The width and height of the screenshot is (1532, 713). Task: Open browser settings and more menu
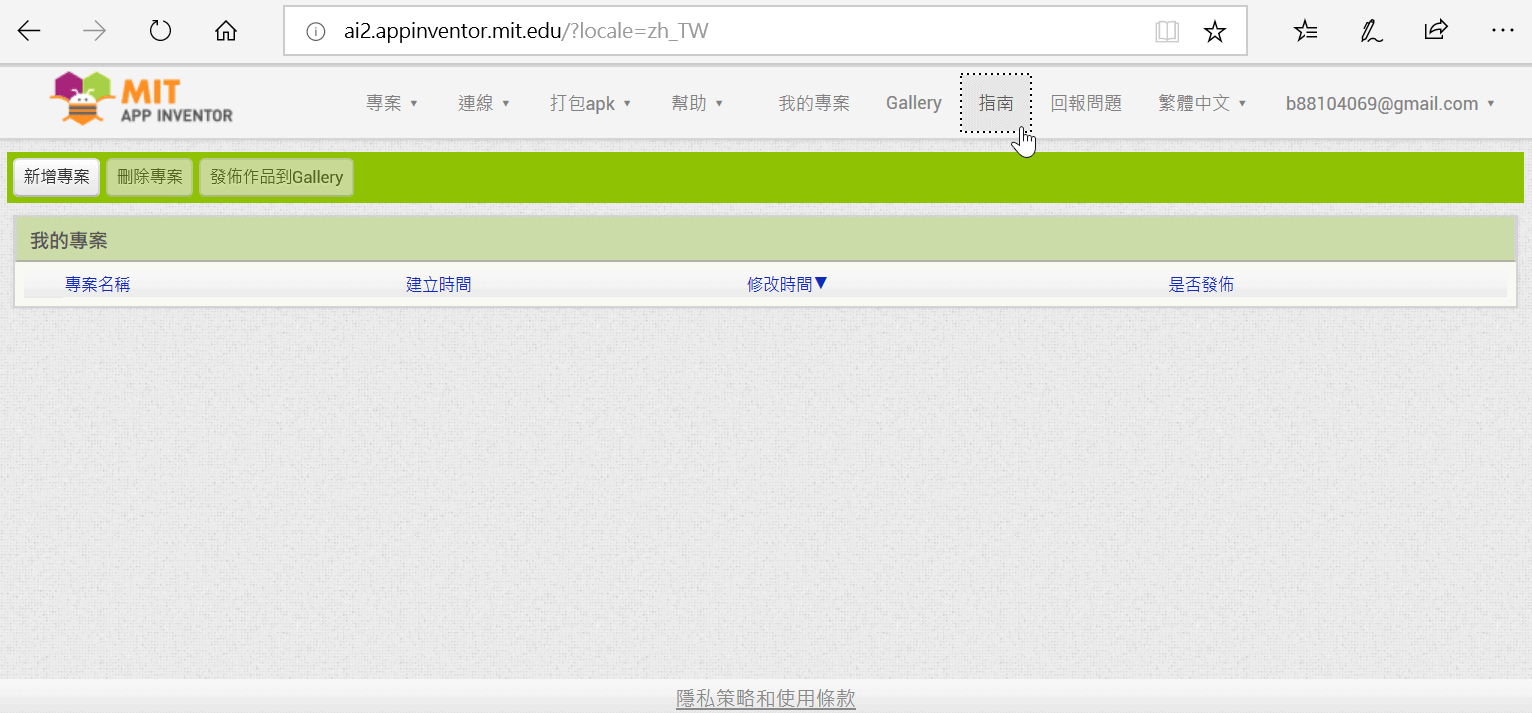1502,31
